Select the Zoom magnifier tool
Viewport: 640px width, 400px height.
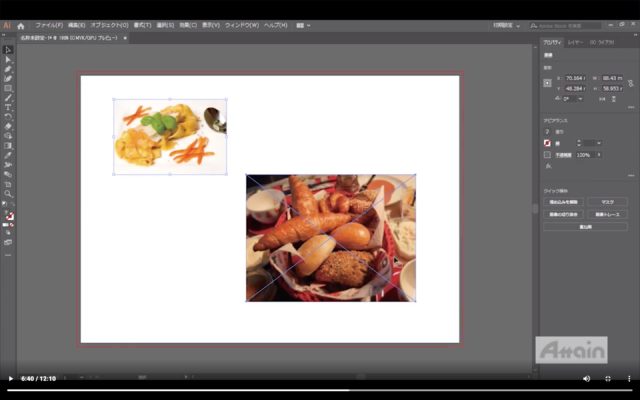tap(8, 194)
